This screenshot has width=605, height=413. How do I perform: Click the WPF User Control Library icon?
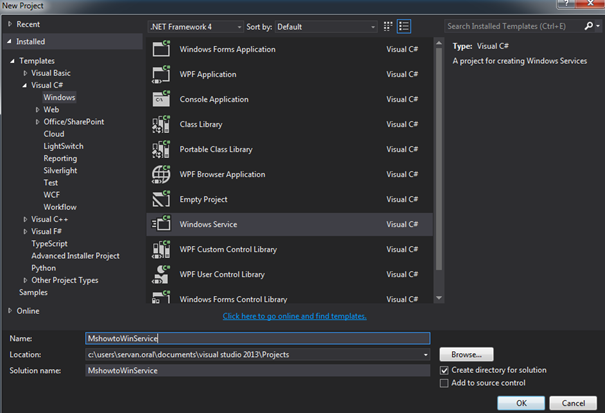161,274
